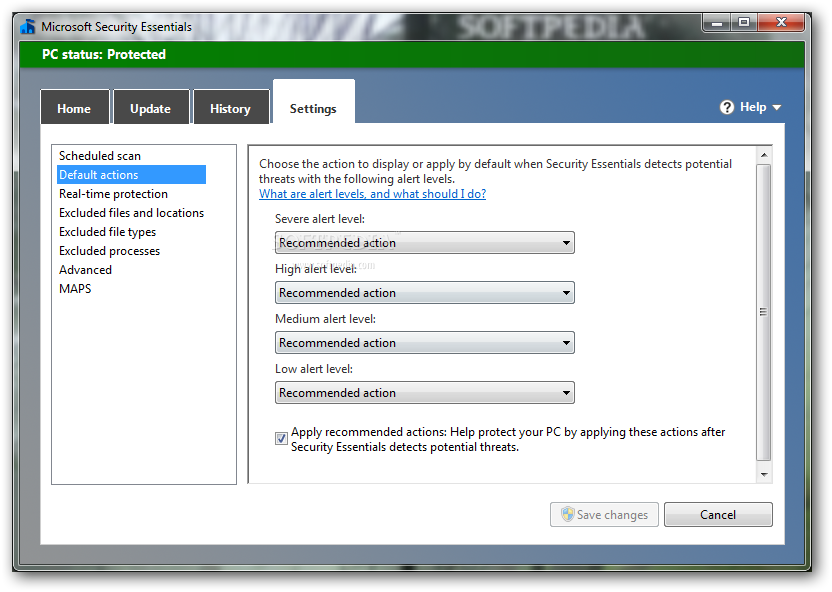Open Excluded files and locations settings

click(132, 213)
